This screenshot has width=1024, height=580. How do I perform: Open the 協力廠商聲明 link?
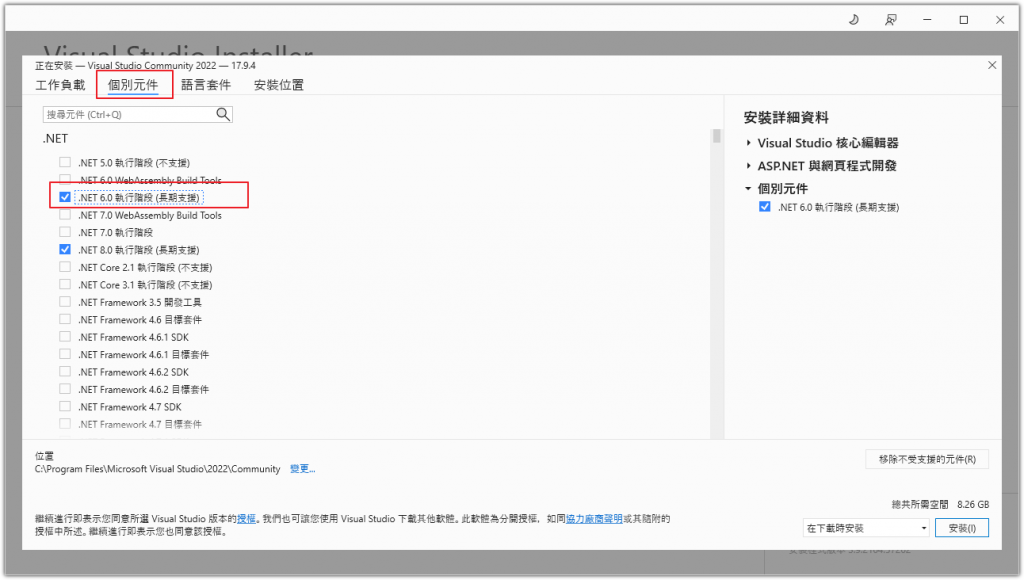pos(594,519)
